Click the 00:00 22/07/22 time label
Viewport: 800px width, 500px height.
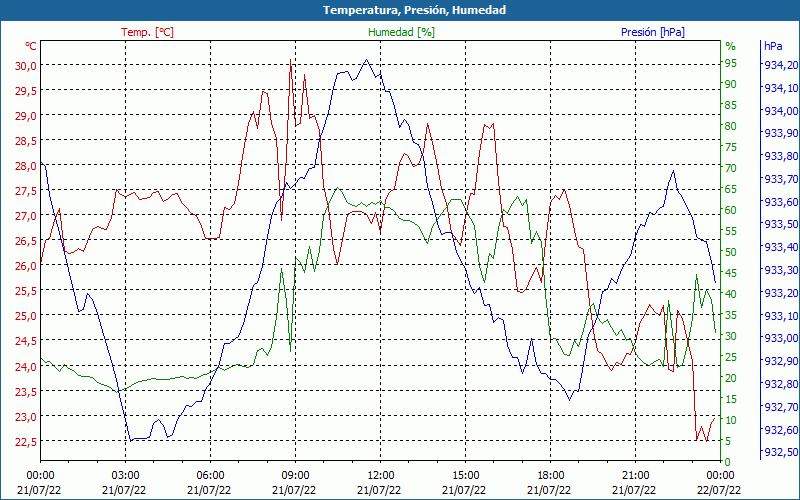718,482
